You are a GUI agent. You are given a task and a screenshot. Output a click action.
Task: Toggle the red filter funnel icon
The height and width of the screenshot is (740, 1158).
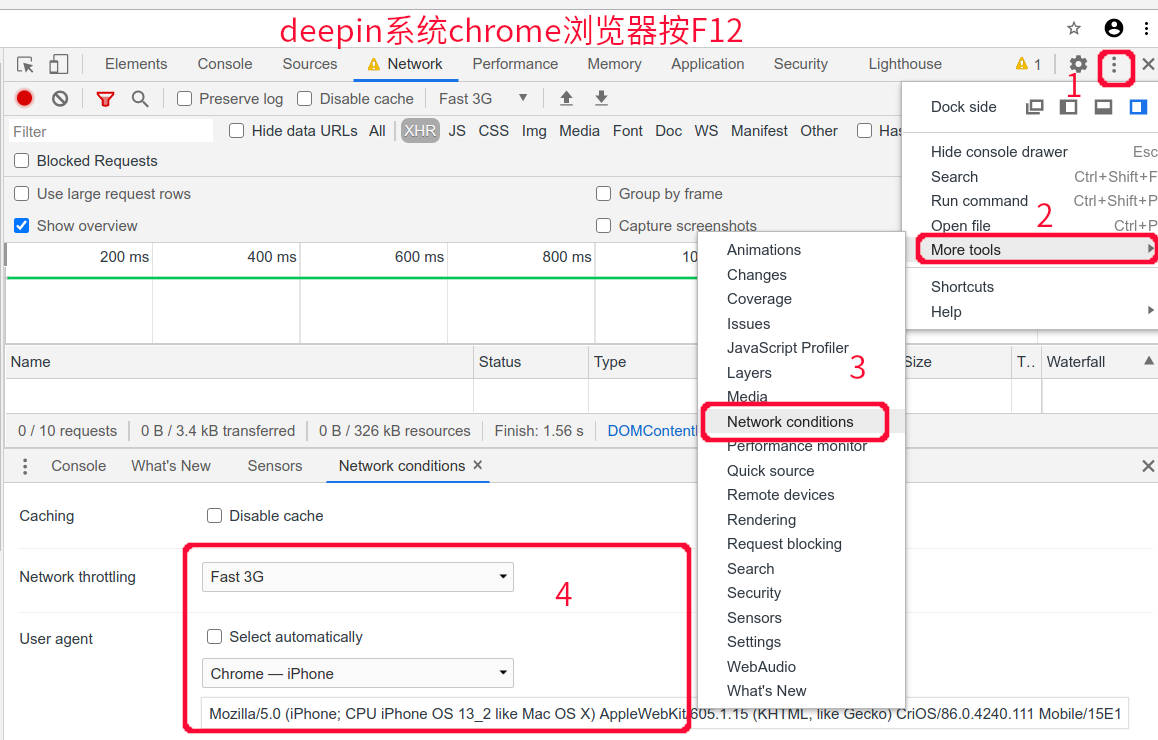point(106,98)
